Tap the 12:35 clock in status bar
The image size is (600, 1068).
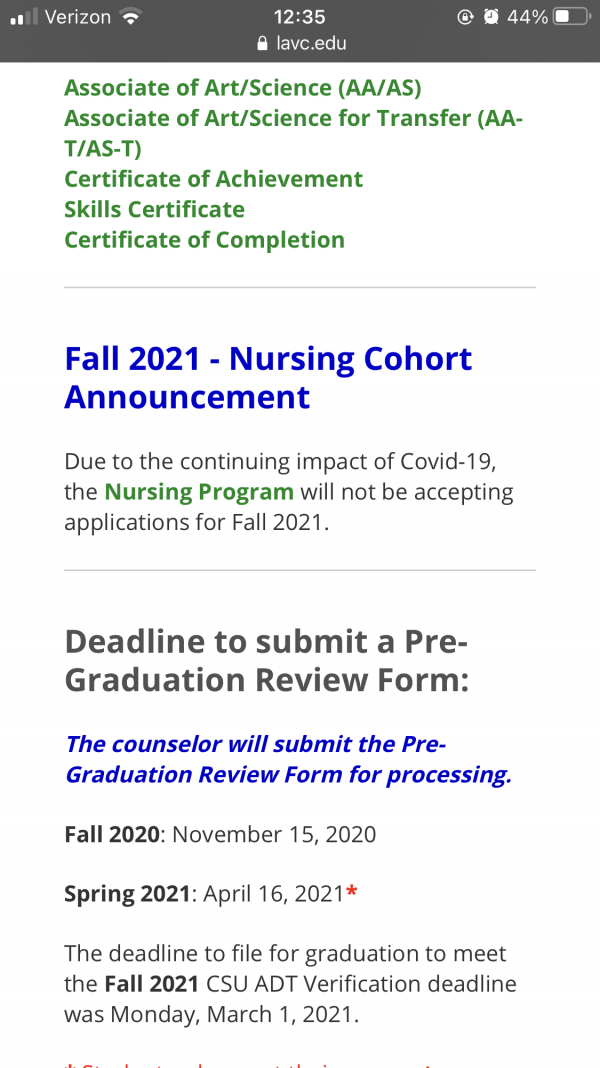(300, 17)
